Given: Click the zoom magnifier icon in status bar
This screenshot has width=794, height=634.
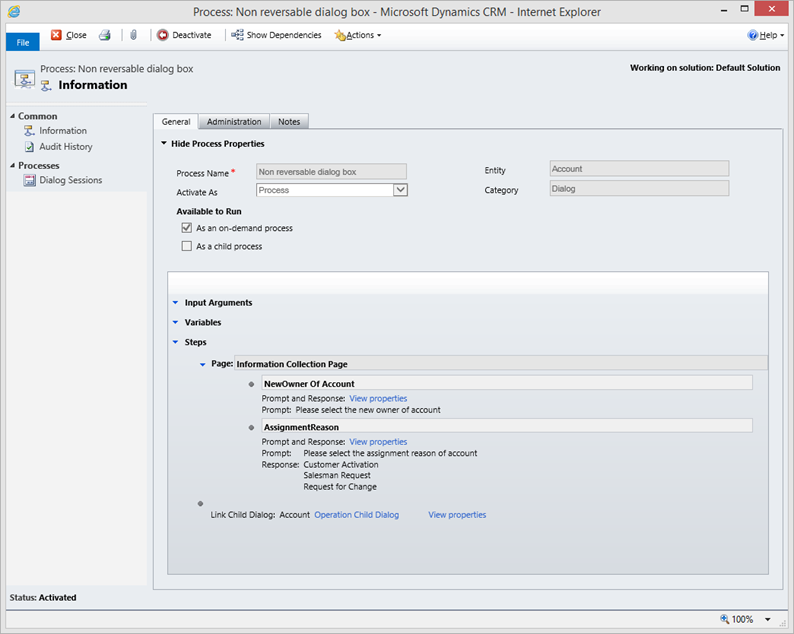Looking at the screenshot, I should (725, 619).
